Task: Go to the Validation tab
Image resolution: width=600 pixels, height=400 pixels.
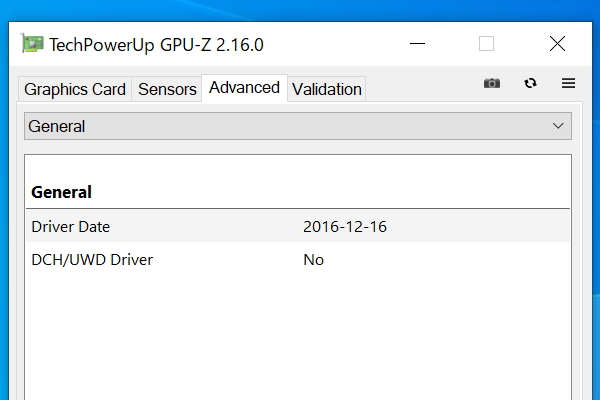Action: pyautogui.click(x=326, y=89)
